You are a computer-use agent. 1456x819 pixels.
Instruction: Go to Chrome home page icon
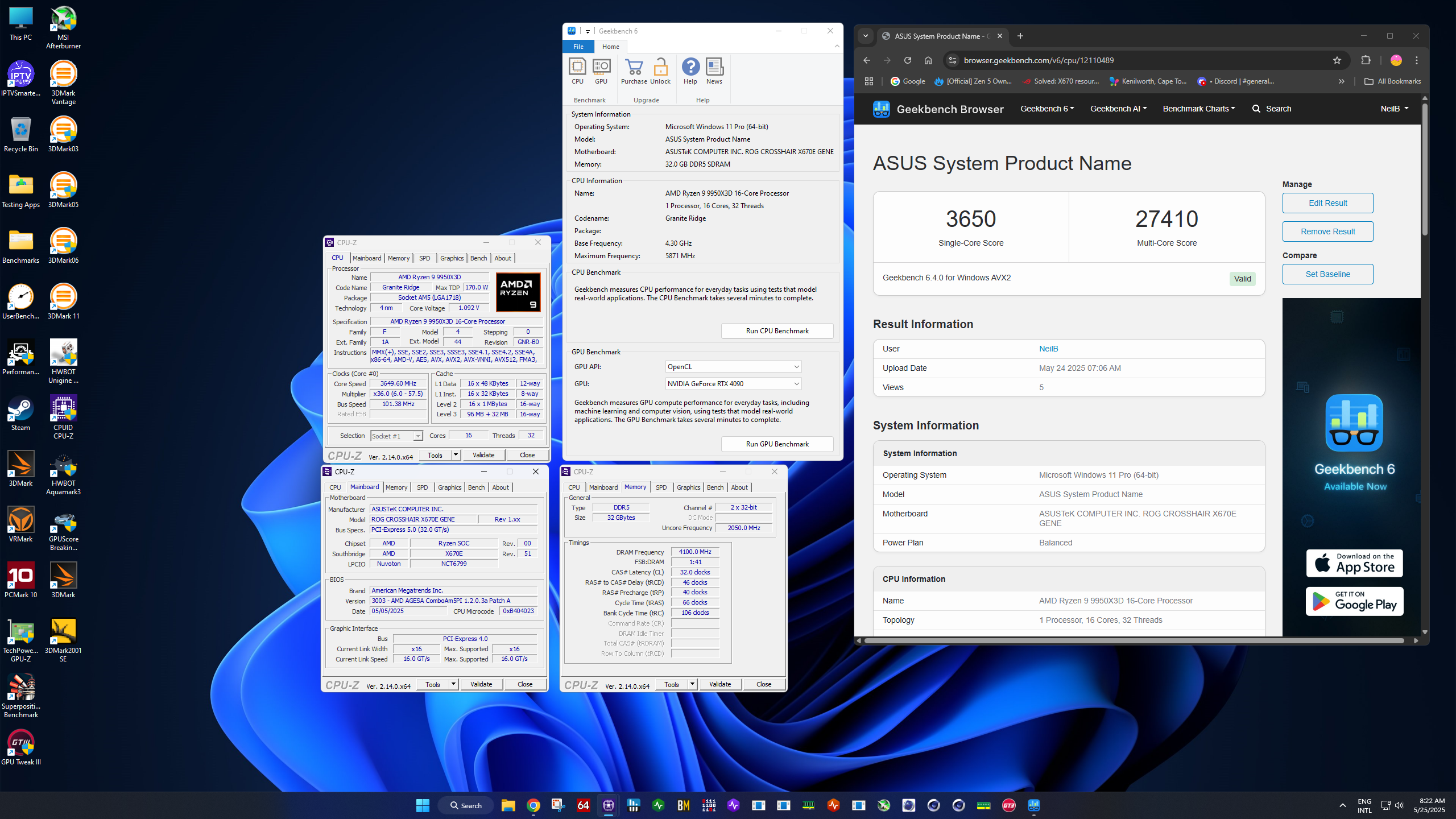pyautogui.click(x=928, y=60)
